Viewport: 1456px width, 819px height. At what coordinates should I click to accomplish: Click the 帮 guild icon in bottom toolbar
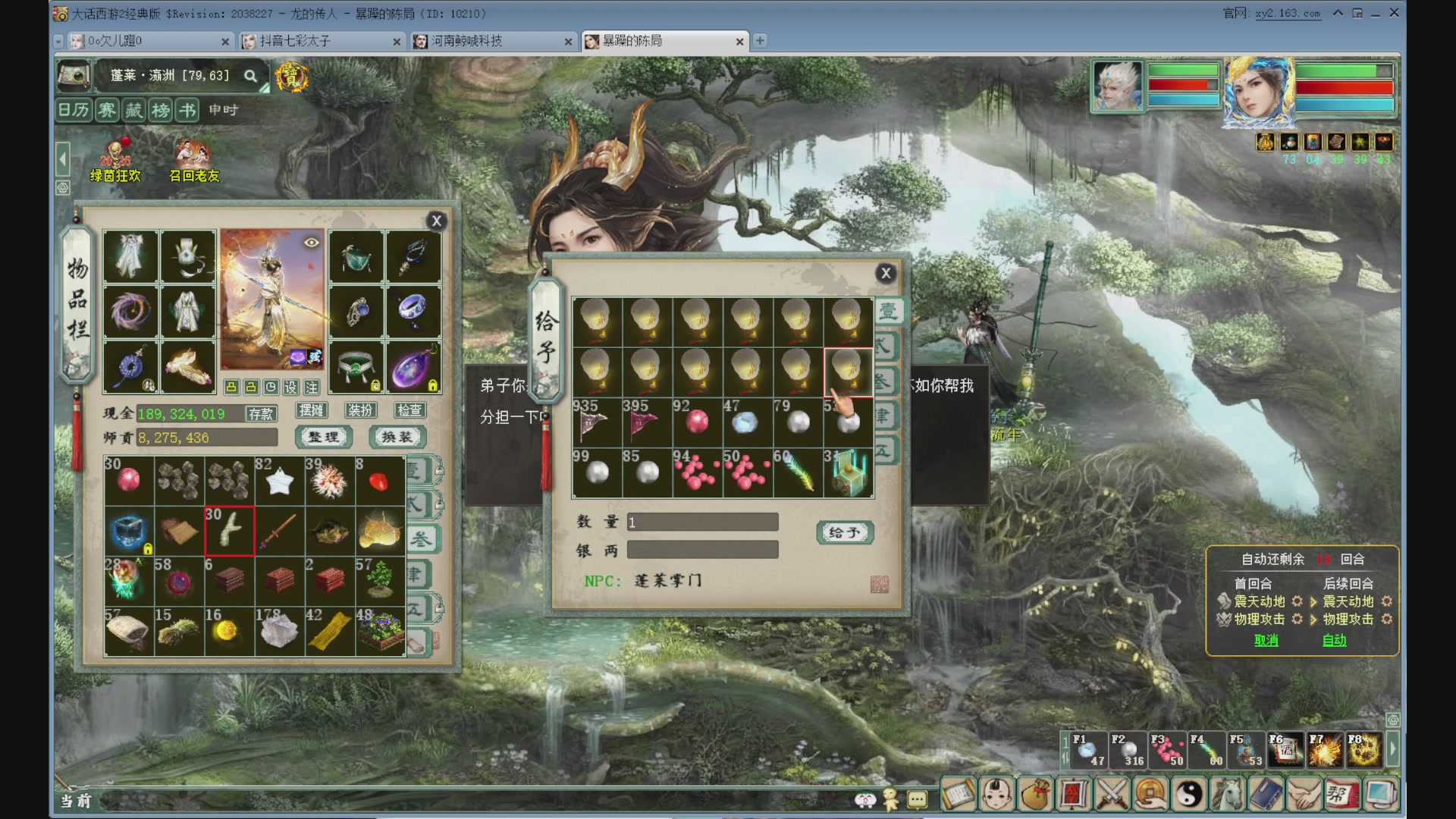pos(1341,795)
